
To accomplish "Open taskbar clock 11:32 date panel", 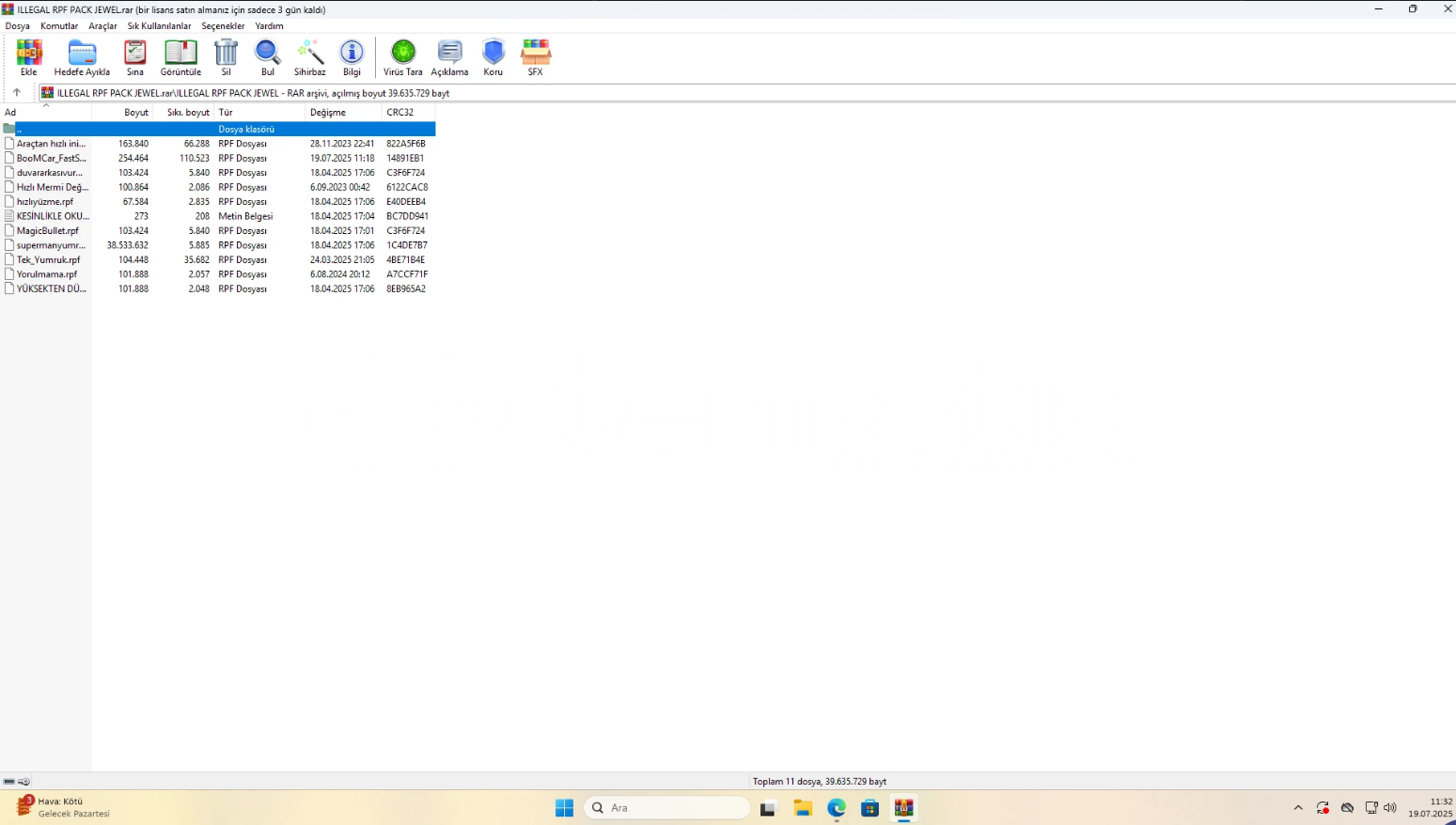I will point(1430,808).
